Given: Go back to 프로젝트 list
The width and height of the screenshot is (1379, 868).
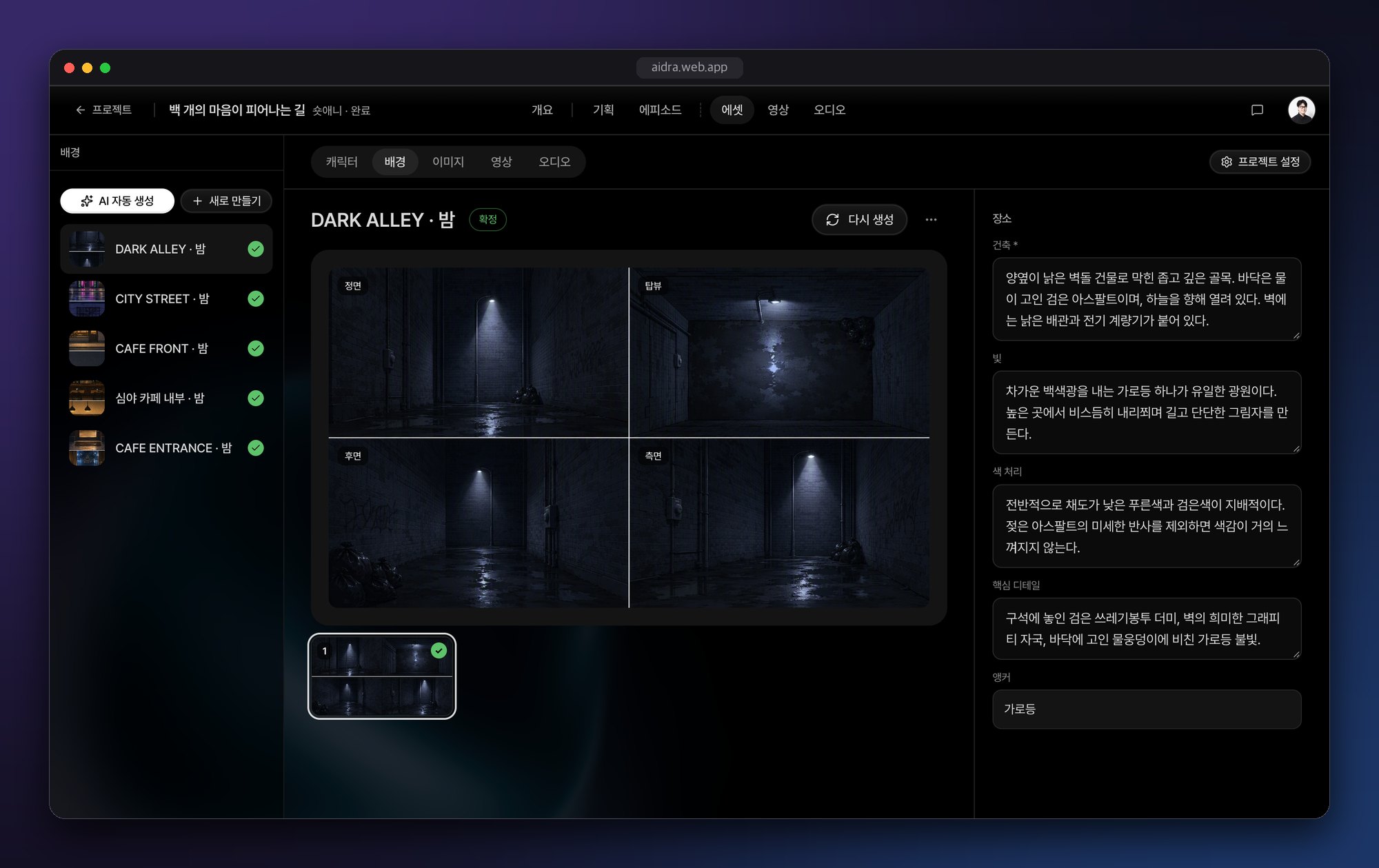Looking at the screenshot, I should pyautogui.click(x=103, y=110).
